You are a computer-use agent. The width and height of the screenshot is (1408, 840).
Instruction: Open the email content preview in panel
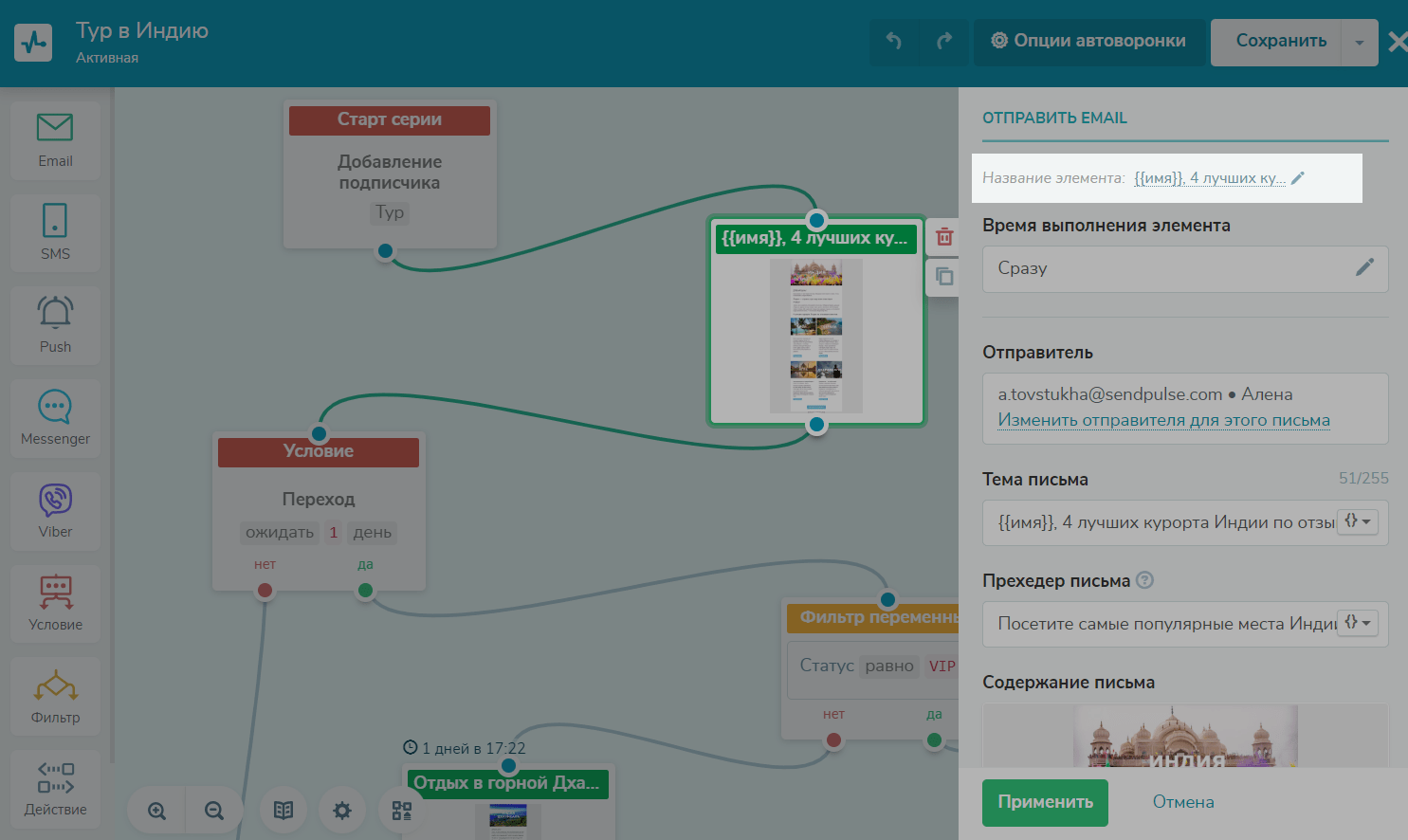coord(1185,735)
